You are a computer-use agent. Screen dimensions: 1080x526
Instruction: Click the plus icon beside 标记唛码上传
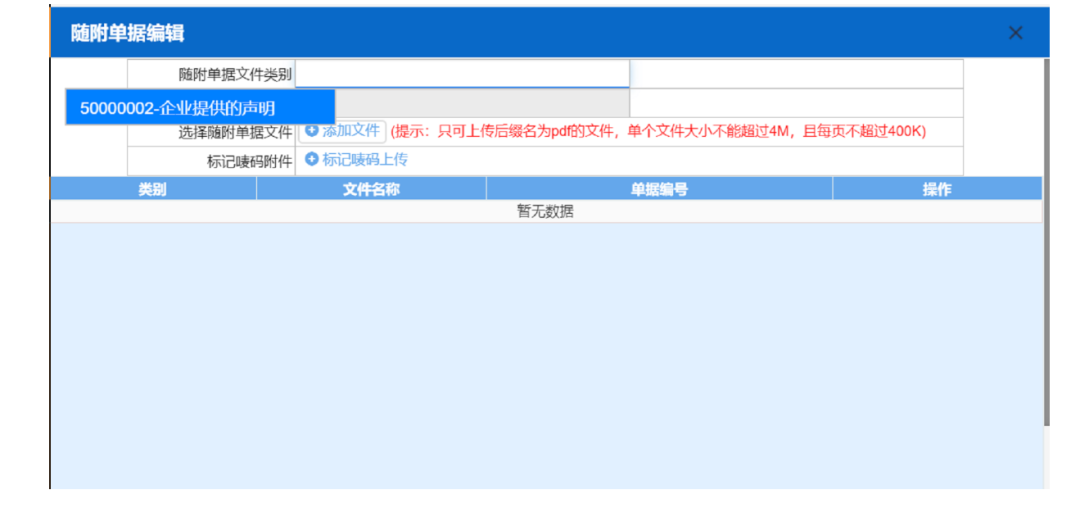point(311,160)
